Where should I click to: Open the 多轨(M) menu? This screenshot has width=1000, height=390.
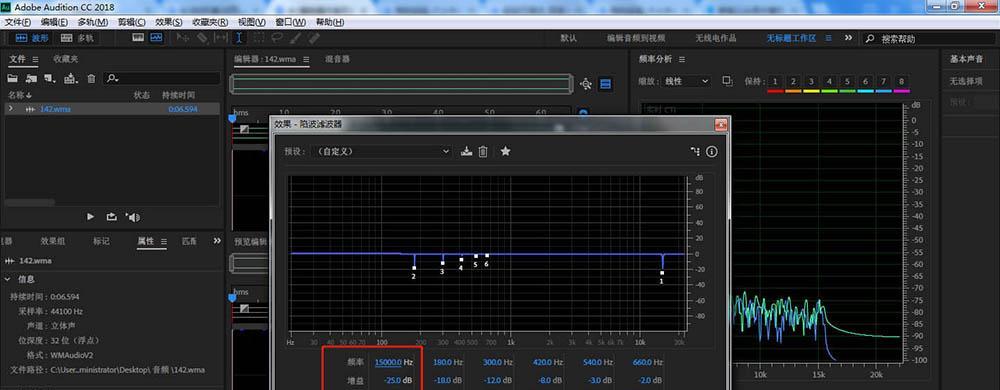93,22
